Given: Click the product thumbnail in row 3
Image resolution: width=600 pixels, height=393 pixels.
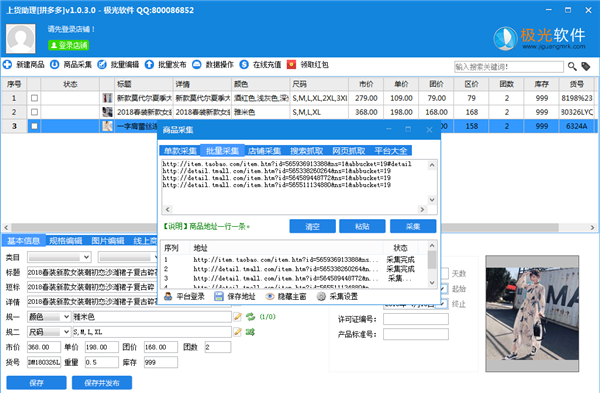Looking at the screenshot, I should click(108, 126).
